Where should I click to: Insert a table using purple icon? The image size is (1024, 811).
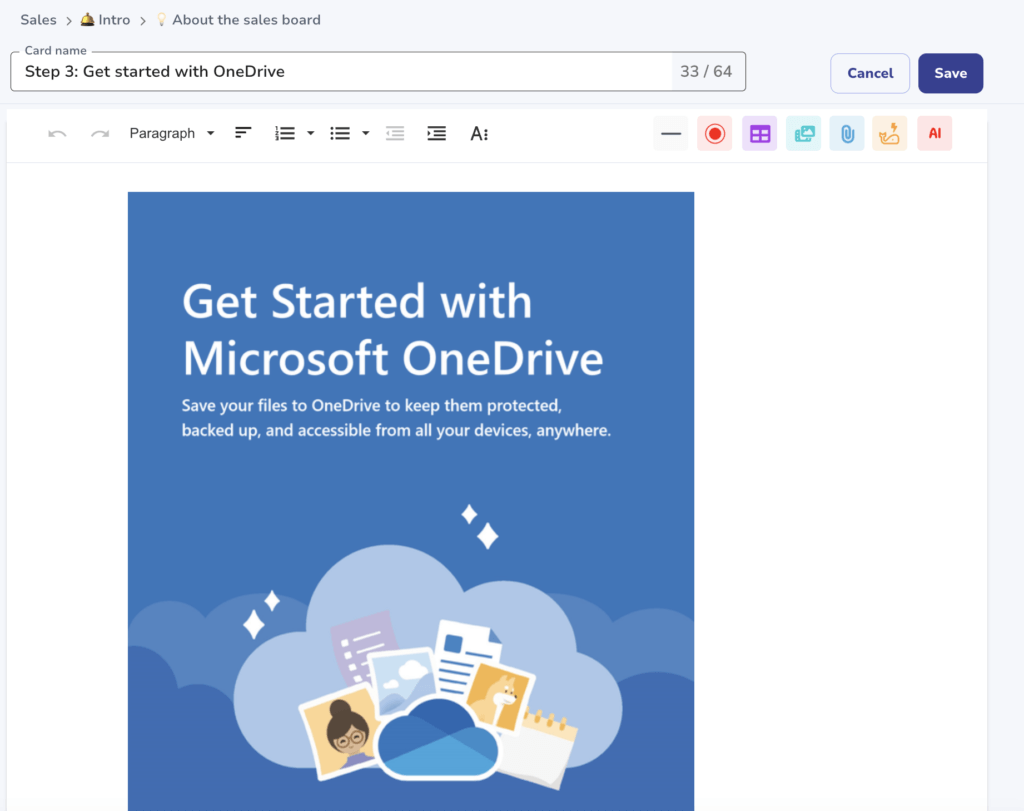[x=760, y=134]
